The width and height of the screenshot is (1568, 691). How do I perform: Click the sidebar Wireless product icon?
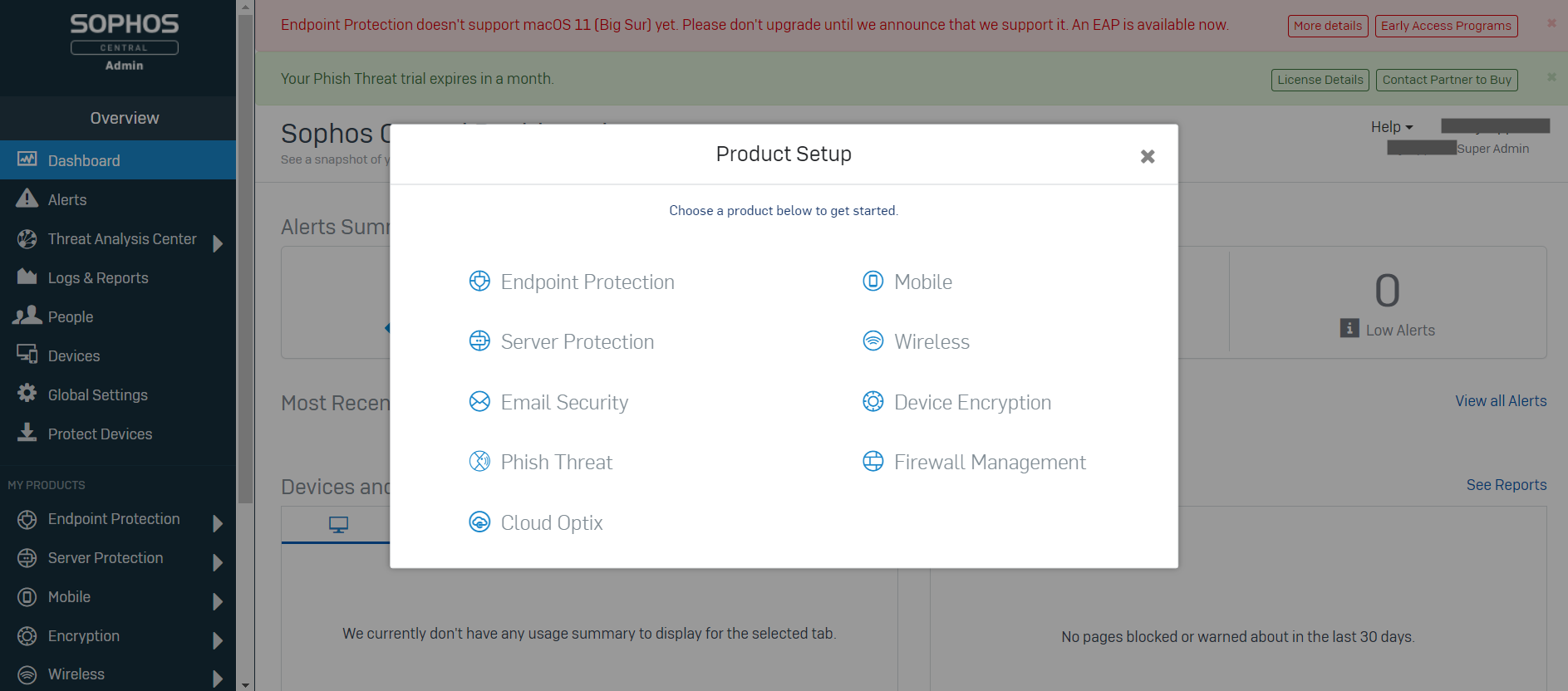[27, 674]
